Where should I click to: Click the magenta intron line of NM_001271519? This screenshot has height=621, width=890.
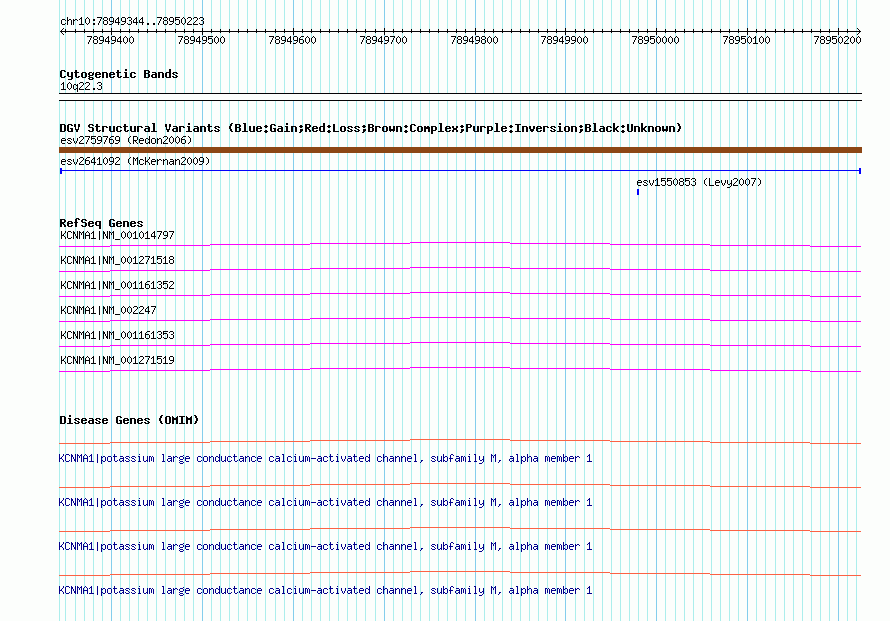[460, 368]
